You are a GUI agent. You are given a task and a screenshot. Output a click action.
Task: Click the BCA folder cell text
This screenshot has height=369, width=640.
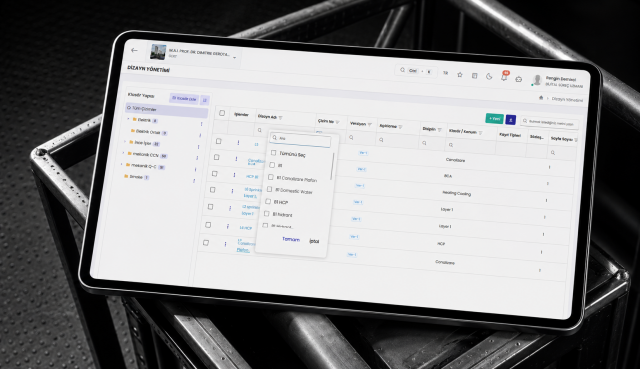(448, 176)
